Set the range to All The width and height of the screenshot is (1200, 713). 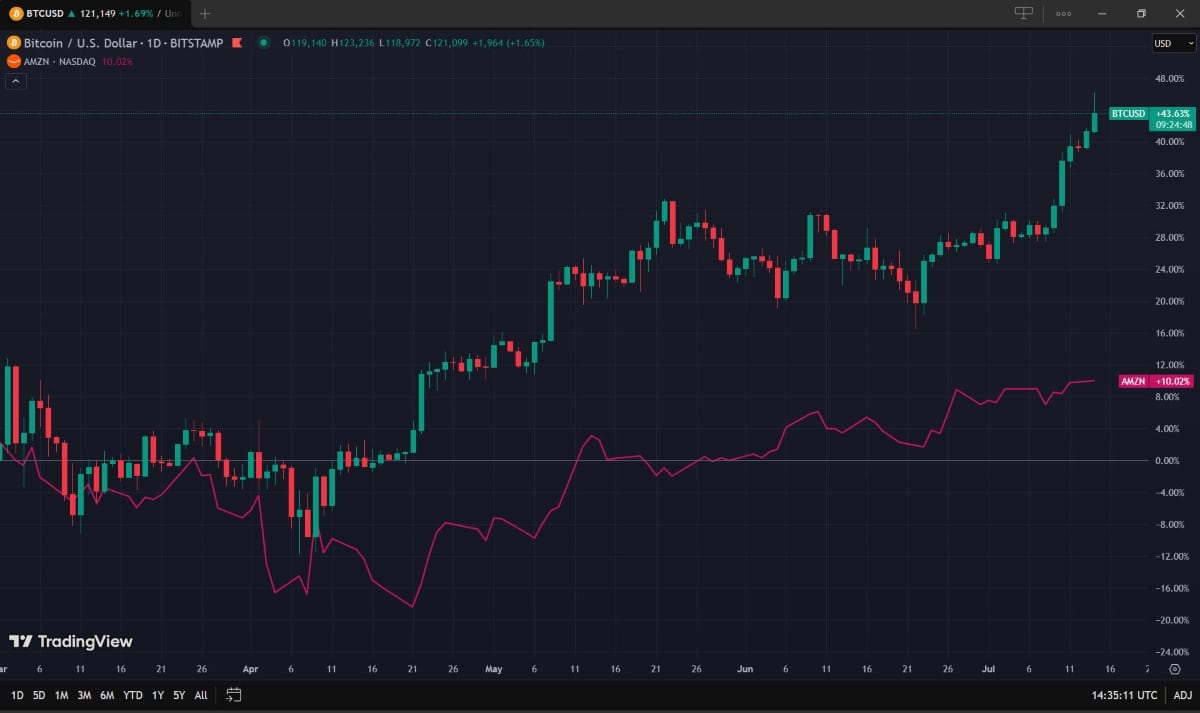pos(201,695)
